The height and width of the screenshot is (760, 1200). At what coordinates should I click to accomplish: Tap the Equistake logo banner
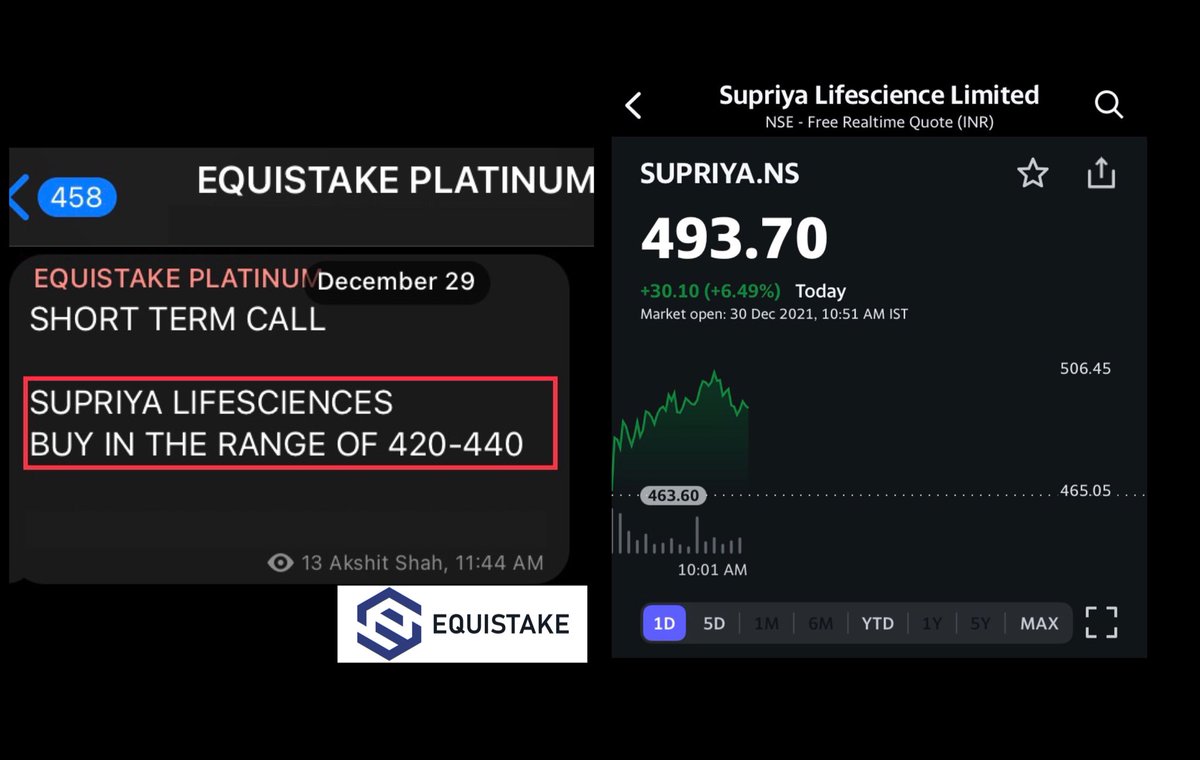[462, 624]
